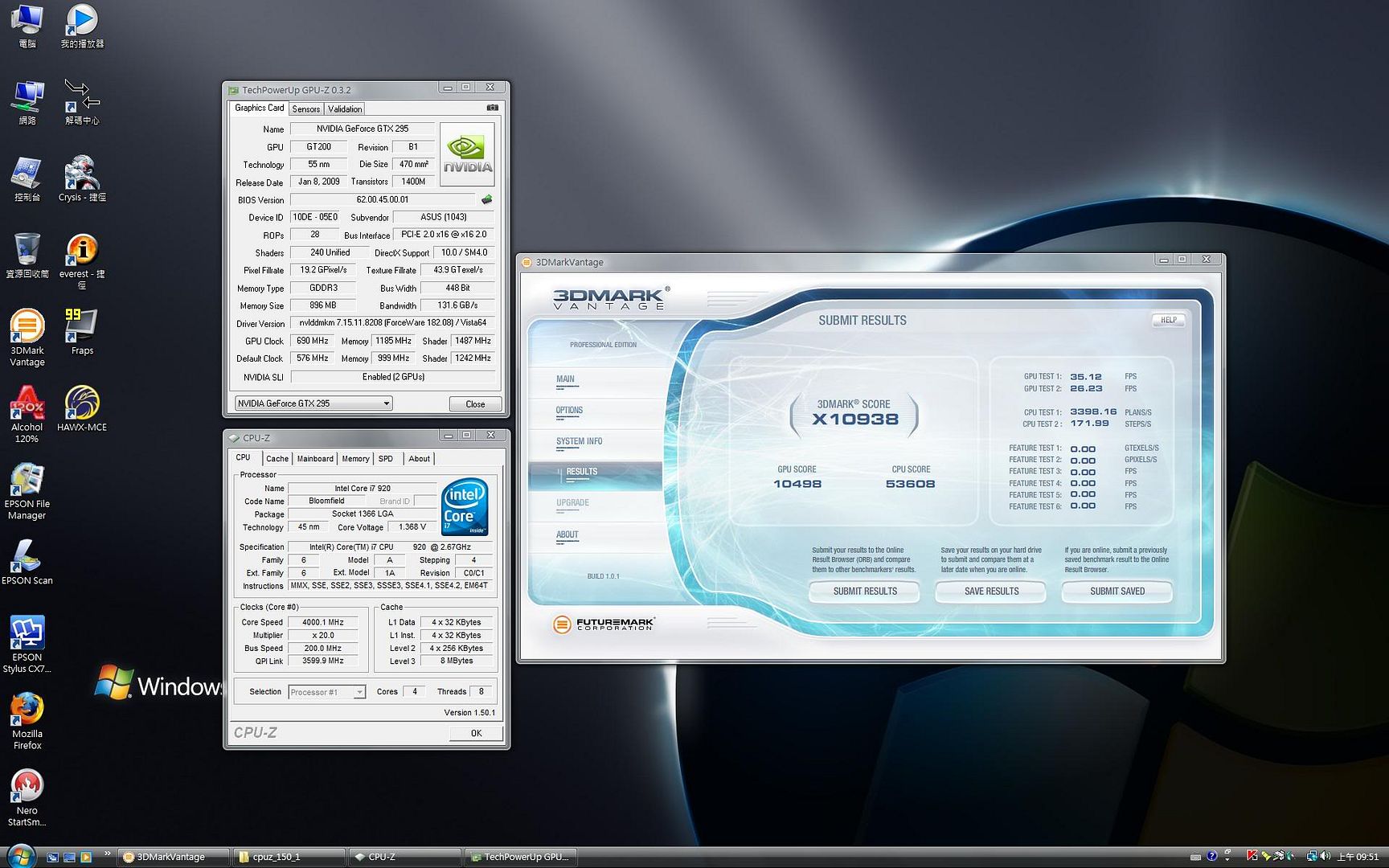
Task: Click the volume icon in system tray
Action: click(x=1325, y=857)
